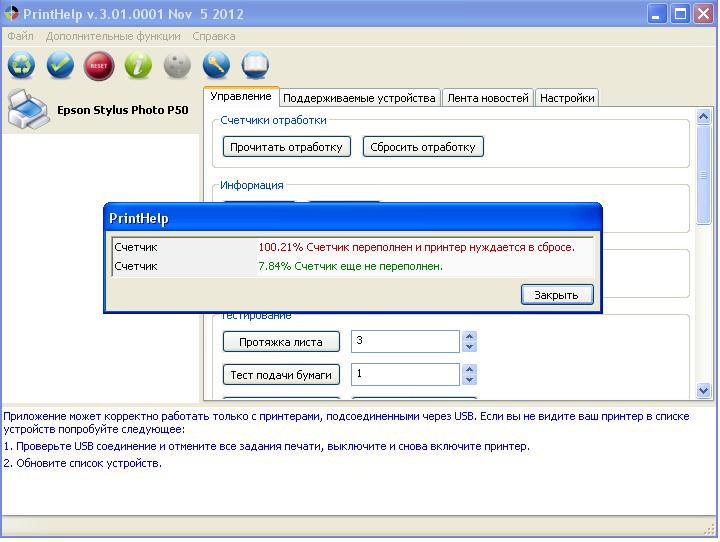The height and width of the screenshot is (542, 720).
Task: Click the hint line starting with "2. Обновите список устройств"
Action: pos(83,463)
